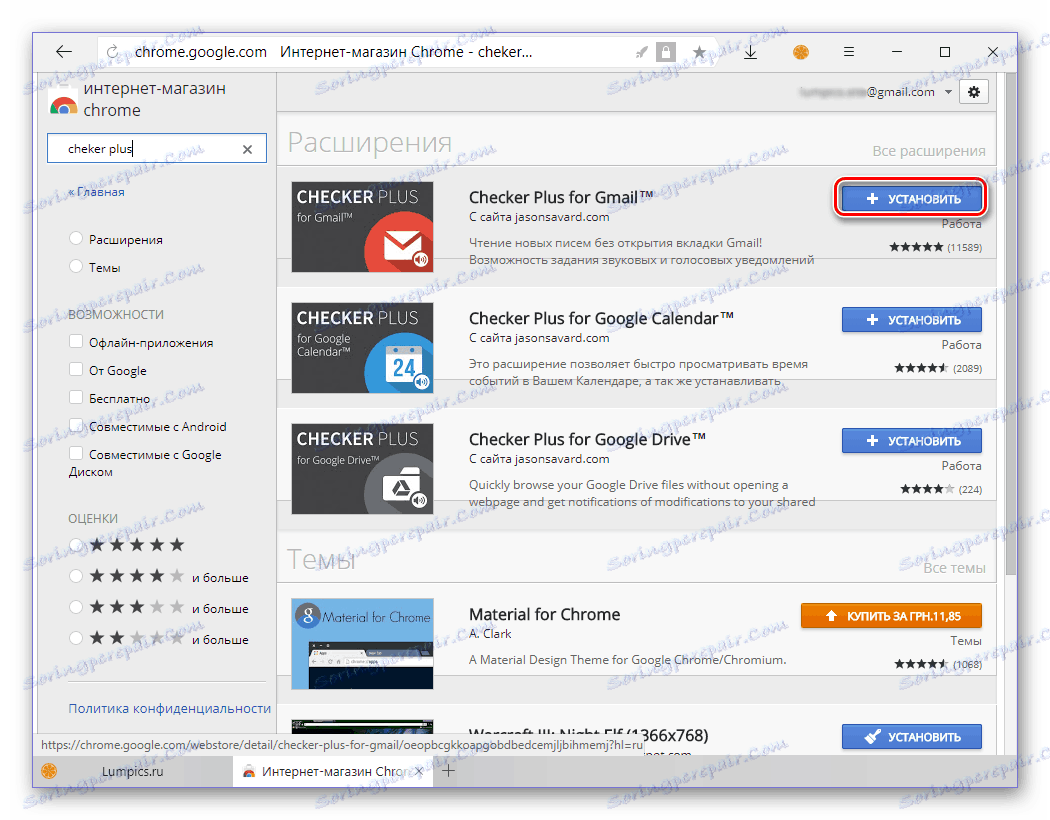Click the Lumpics.ru tab orange favicon
The width and height of the screenshot is (1050, 820).
pyautogui.click(x=49, y=771)
